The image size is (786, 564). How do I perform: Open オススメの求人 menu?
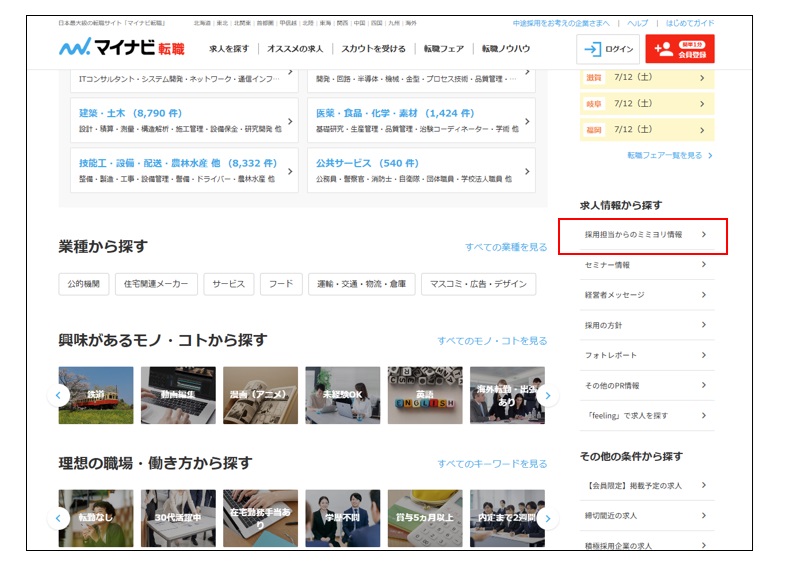tap(295, 49)
